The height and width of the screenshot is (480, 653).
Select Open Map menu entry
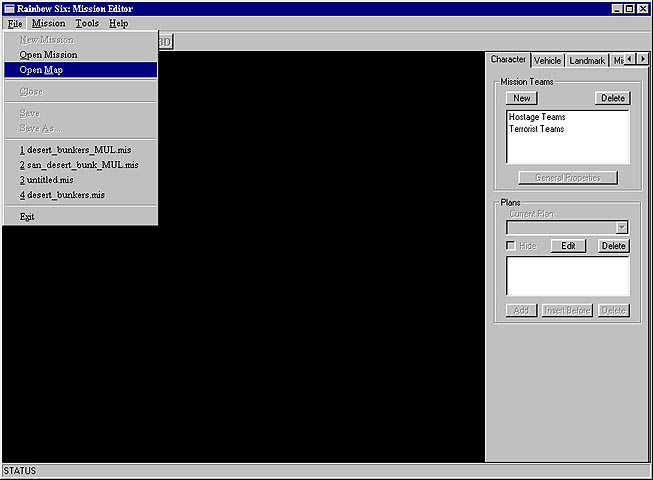[x=80, y=70]
